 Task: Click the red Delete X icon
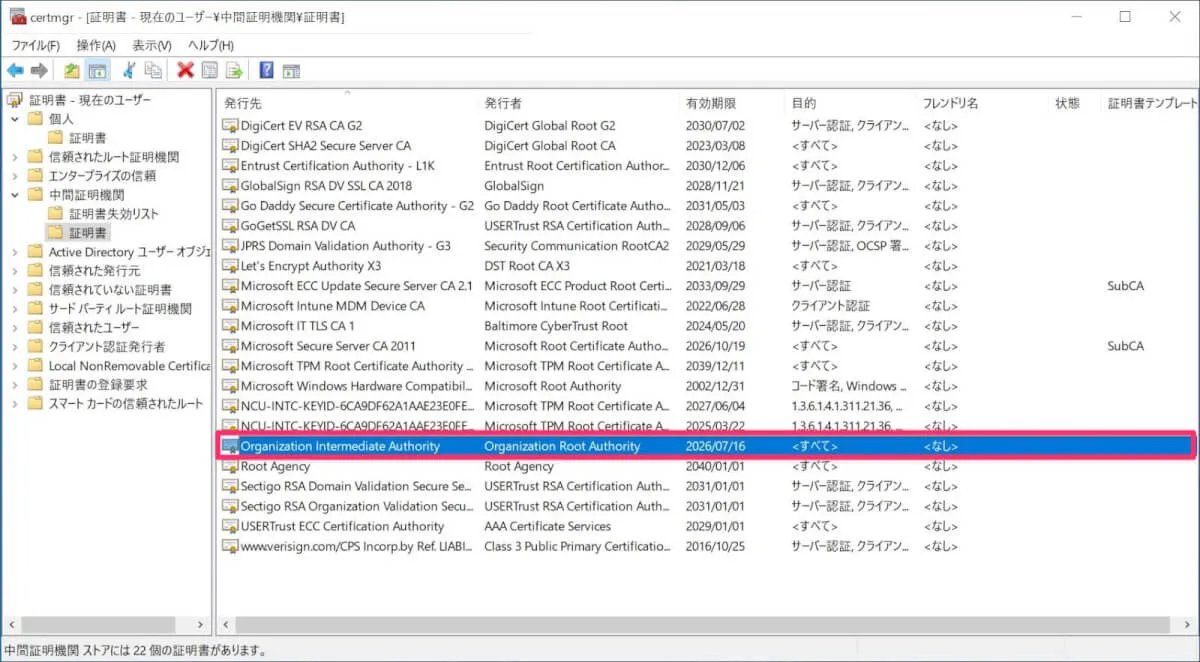(185, 70)
